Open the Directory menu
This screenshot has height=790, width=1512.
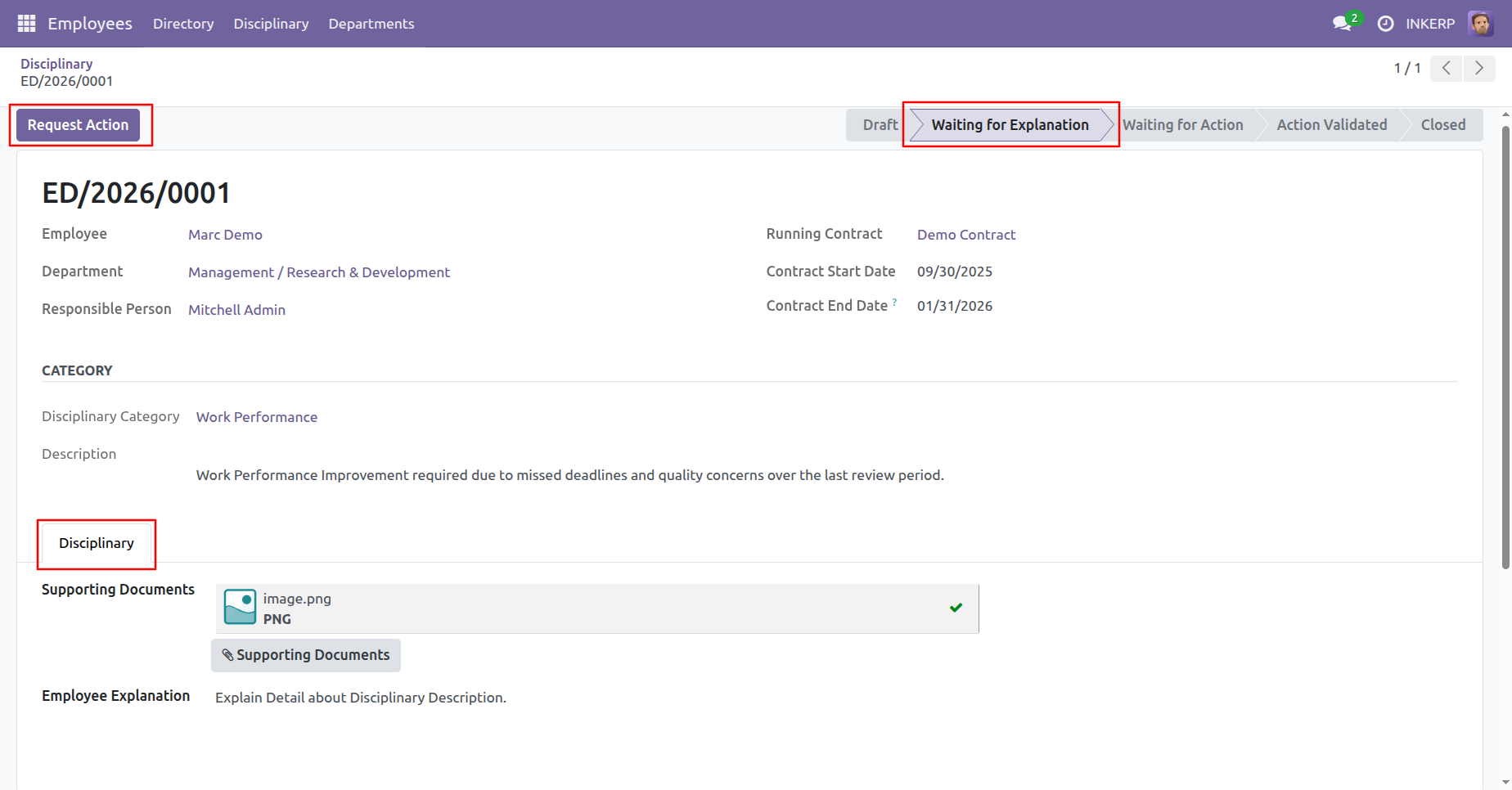pos(183,24)
